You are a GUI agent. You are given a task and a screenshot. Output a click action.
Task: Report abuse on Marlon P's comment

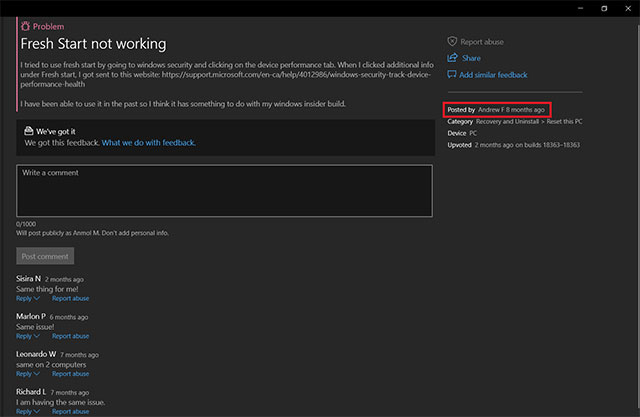pyautogui.click(x=70, y=336)
